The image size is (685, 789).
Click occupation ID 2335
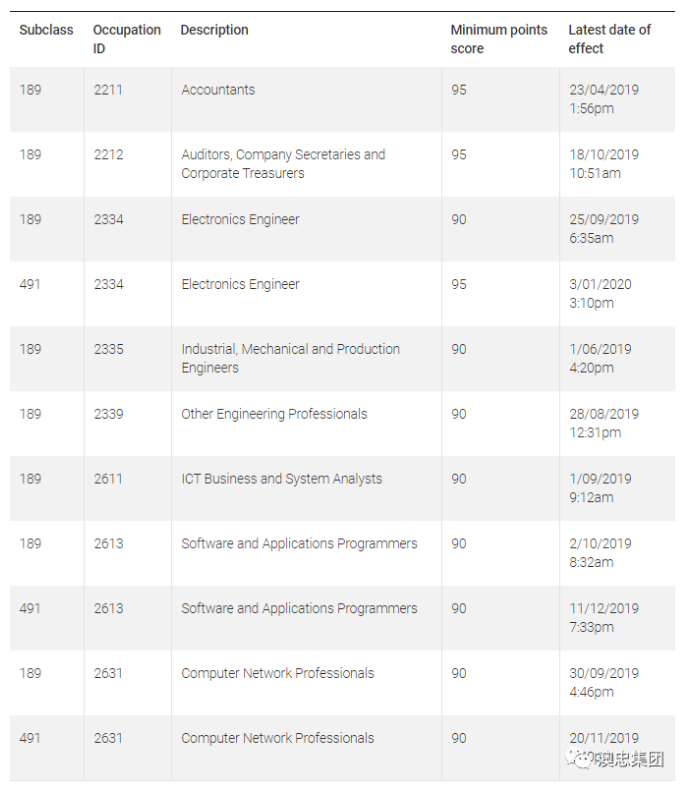[108, 349]
